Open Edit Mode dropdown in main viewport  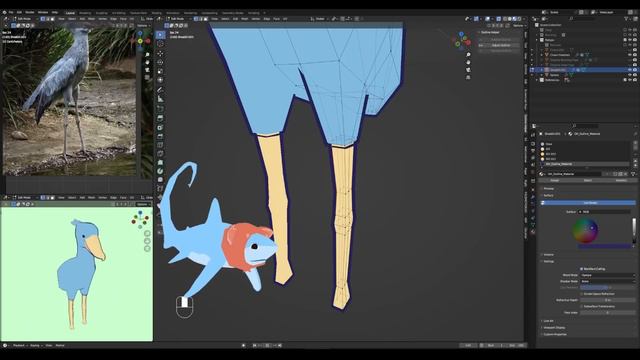(x=177, y=19)
